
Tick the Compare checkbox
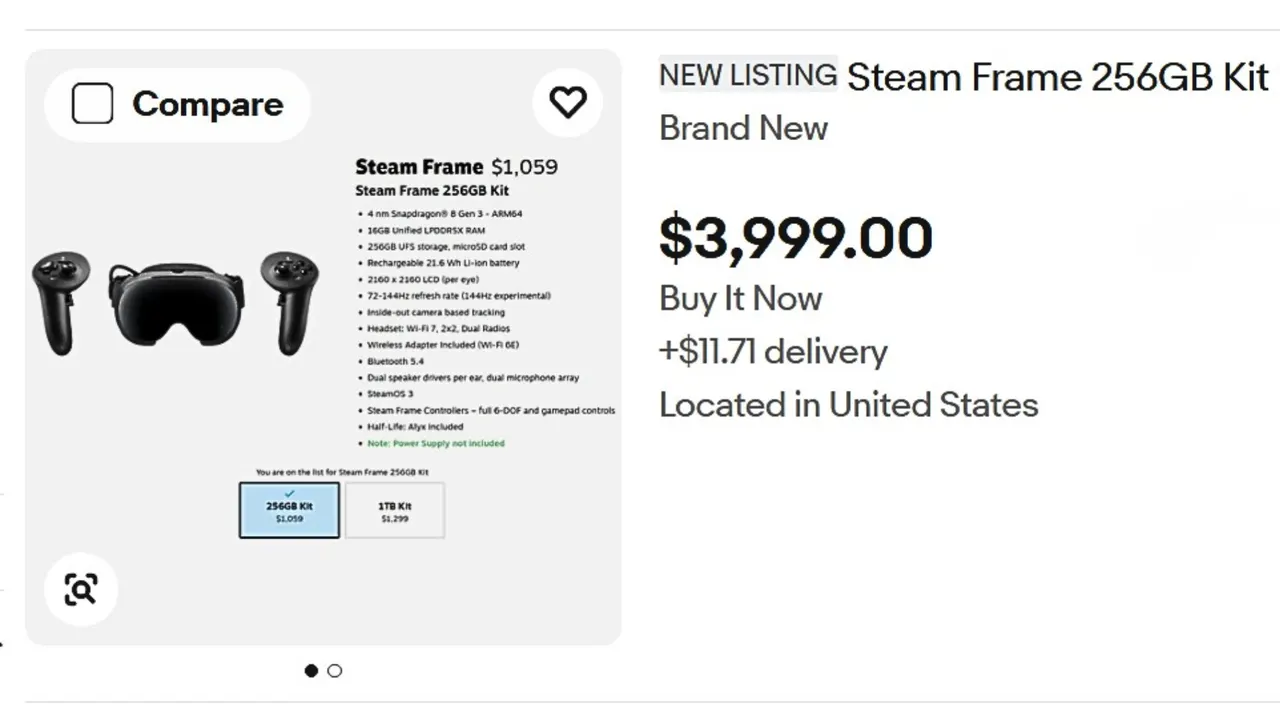(92, 104)
